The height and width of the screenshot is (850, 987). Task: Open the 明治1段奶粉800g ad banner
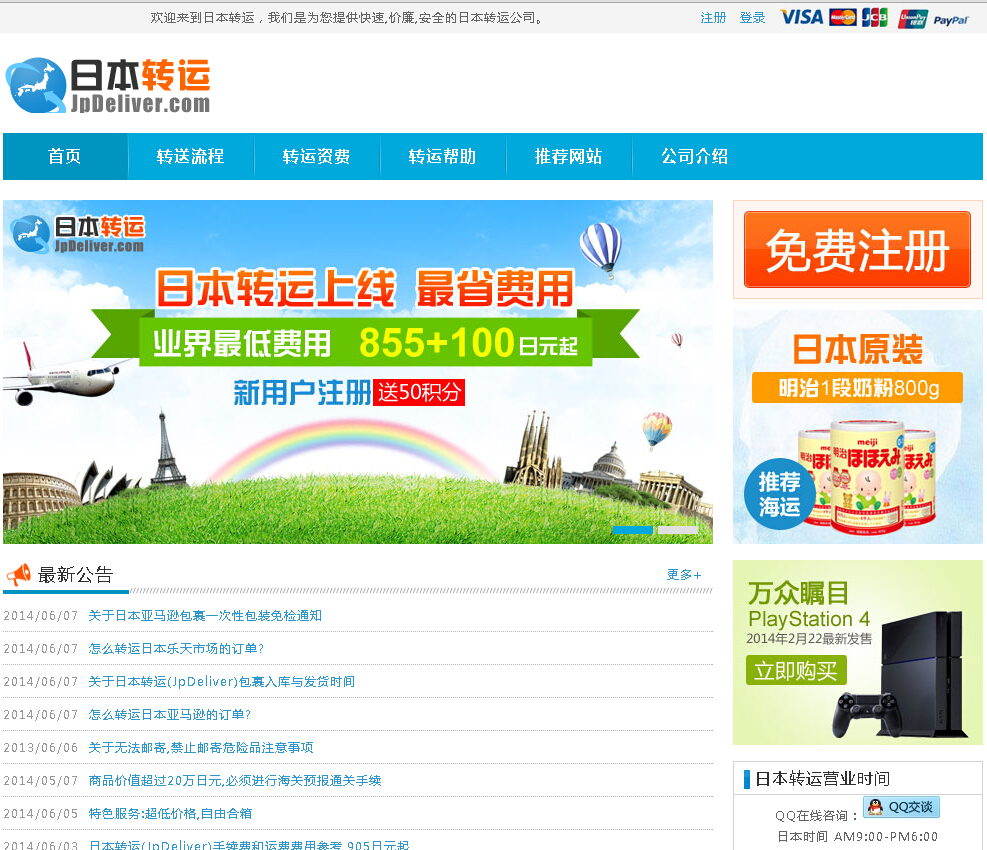(857, 427)
